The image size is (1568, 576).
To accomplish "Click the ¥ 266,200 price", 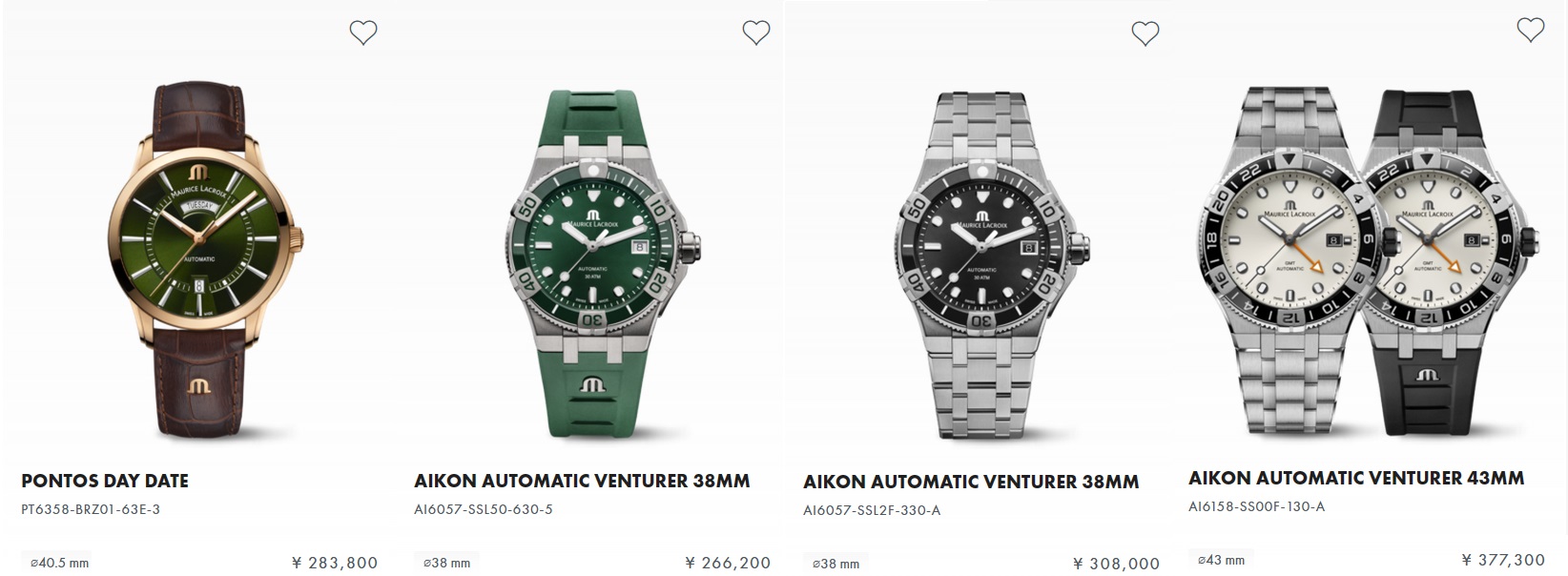I will [728, 563].
